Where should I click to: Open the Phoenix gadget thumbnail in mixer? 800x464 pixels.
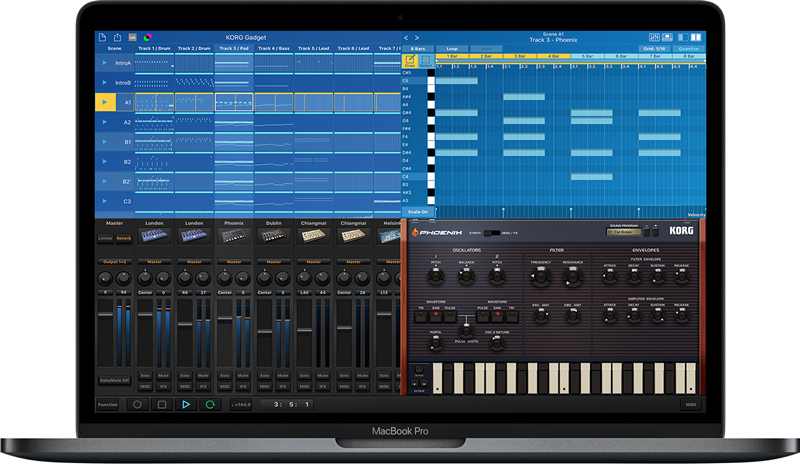pyautogui.click(x=234, y=236)
